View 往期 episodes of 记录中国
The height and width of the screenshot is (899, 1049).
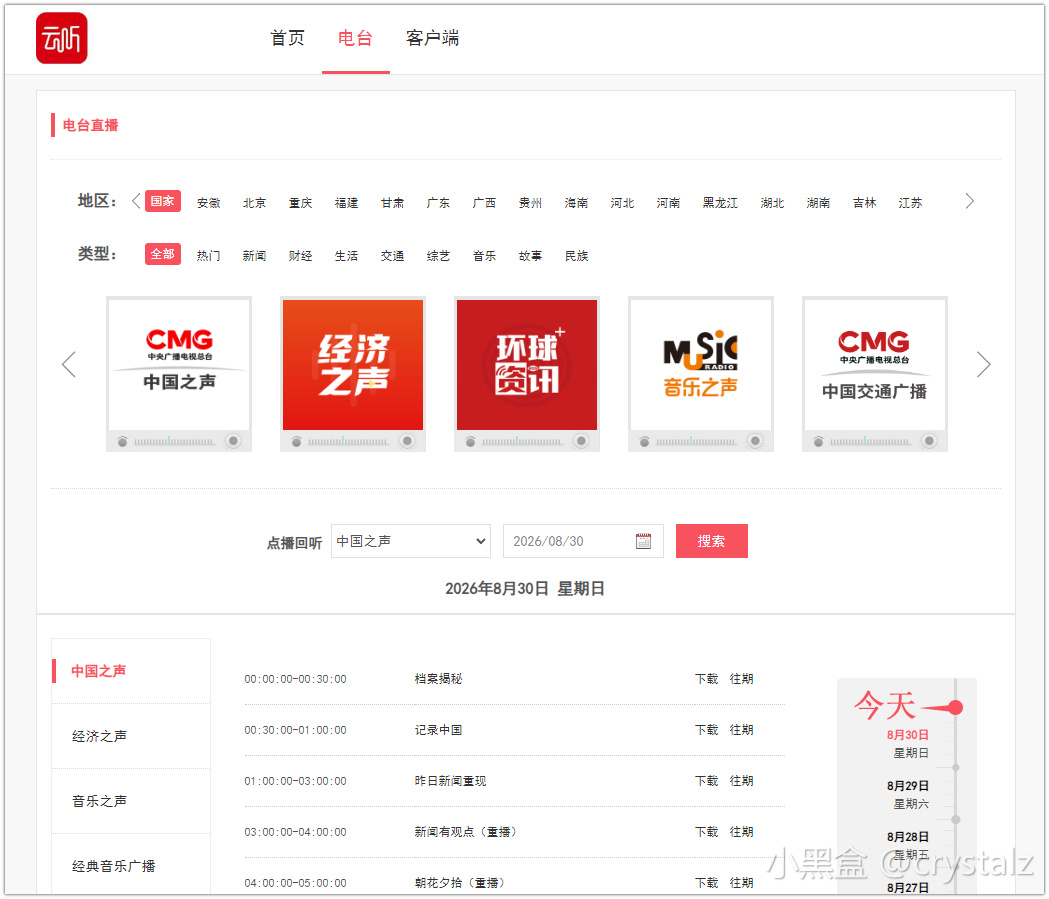(741, 730)
